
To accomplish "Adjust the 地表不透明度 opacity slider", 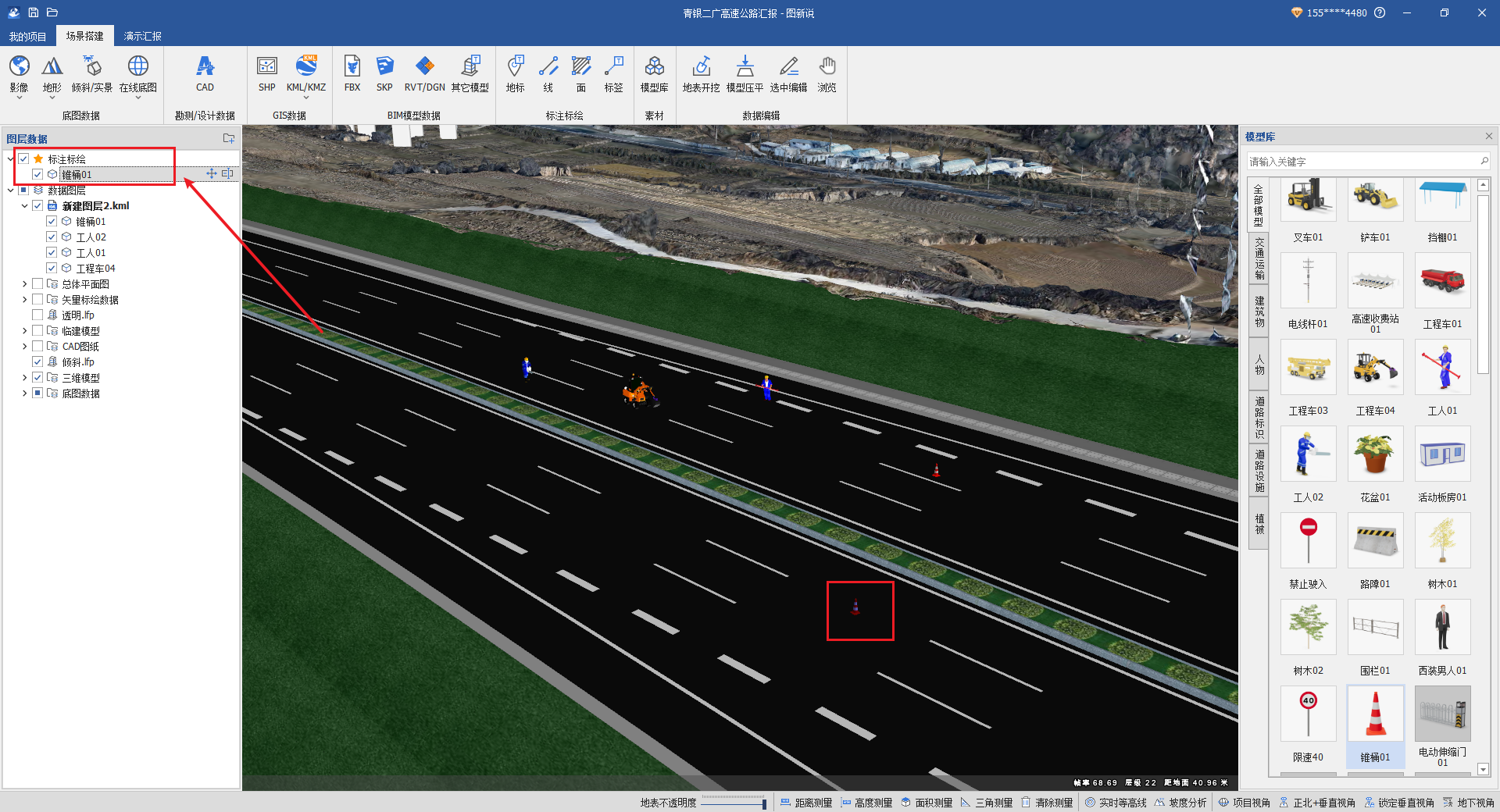I will pos(733,803).
